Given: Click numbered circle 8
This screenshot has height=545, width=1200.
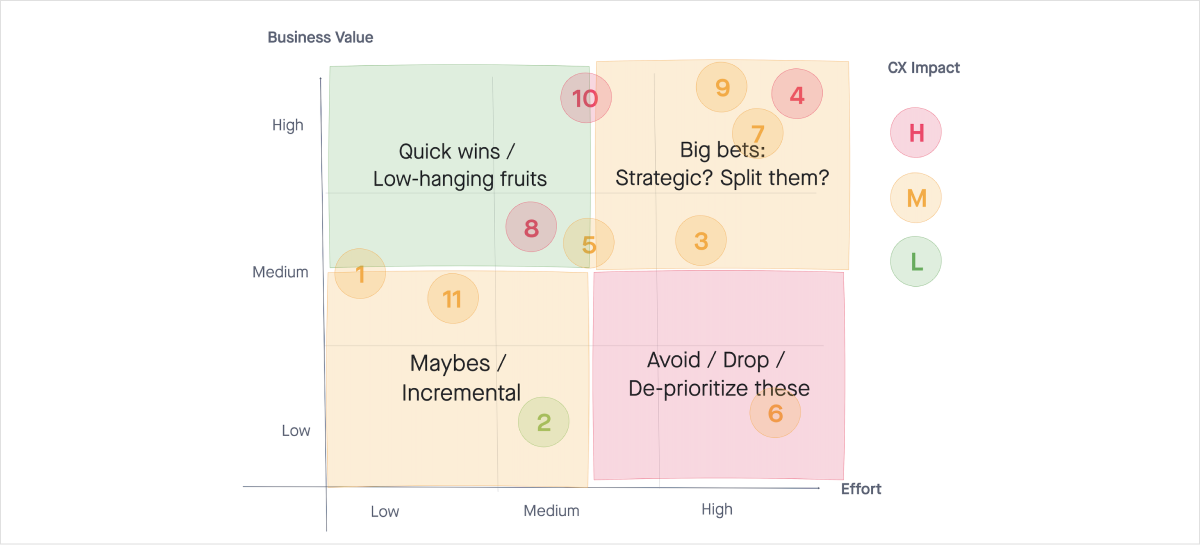Looking at the screenshot, I should pos(531,227).
